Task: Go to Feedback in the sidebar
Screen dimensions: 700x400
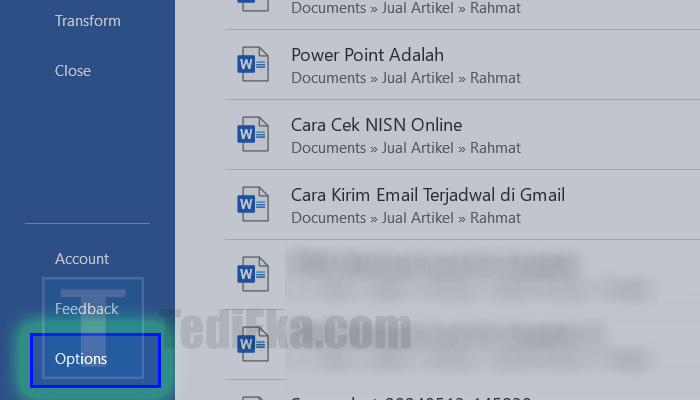Action: coord(87,309)
